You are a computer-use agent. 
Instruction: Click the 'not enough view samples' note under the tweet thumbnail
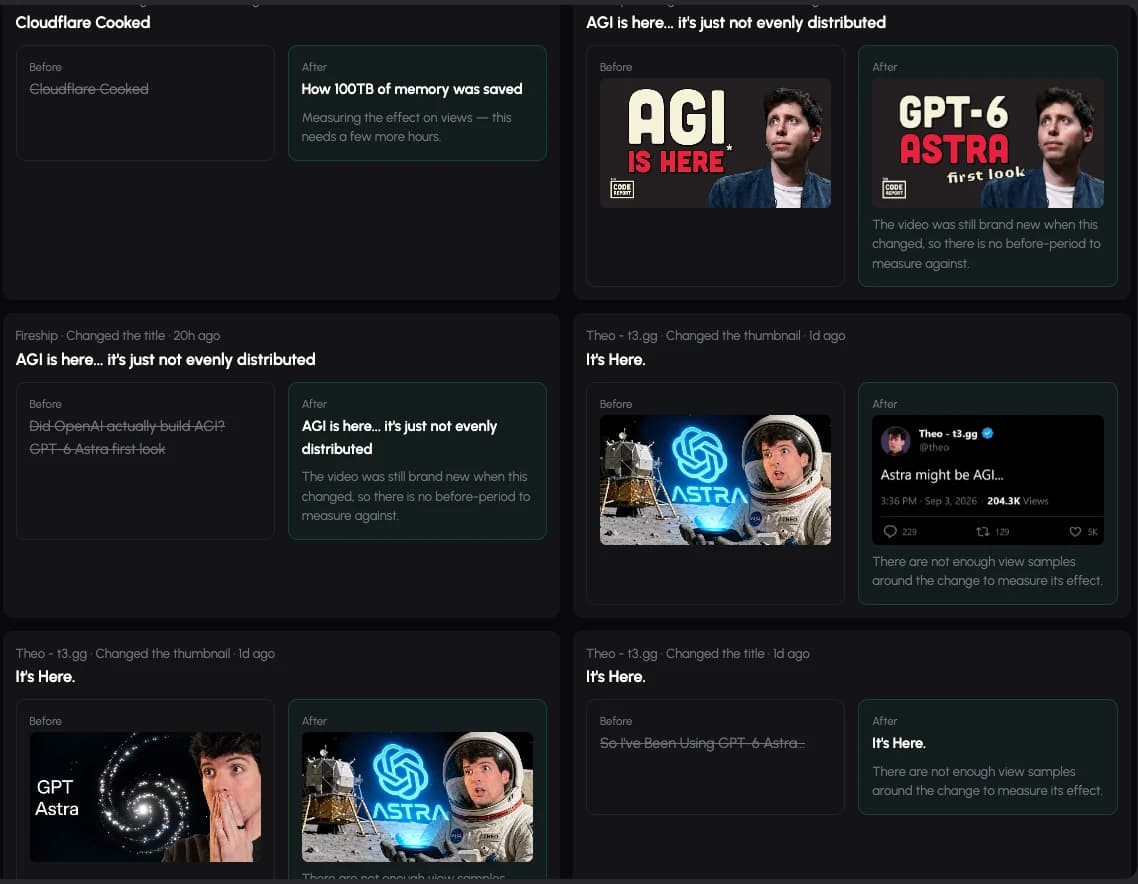coord(987,571)
